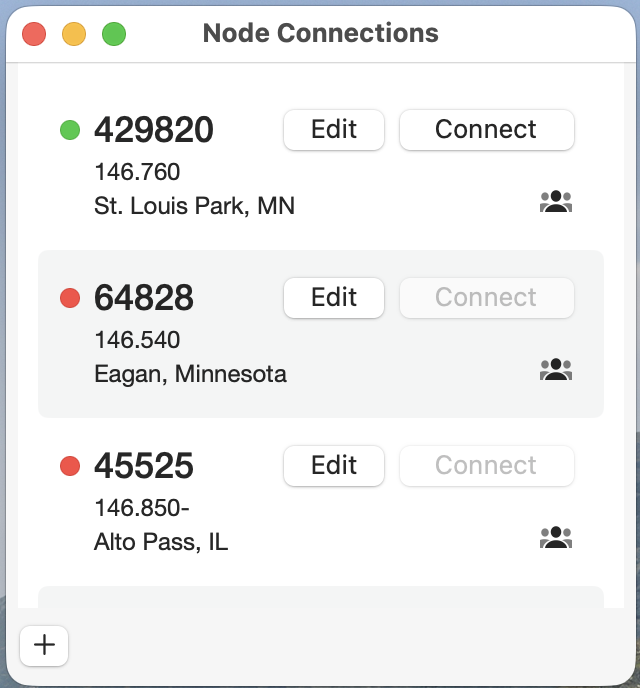This screenshot has height=688, width=640.
Task: Click the 146.540 frequency label
Action: coord(137,341)
